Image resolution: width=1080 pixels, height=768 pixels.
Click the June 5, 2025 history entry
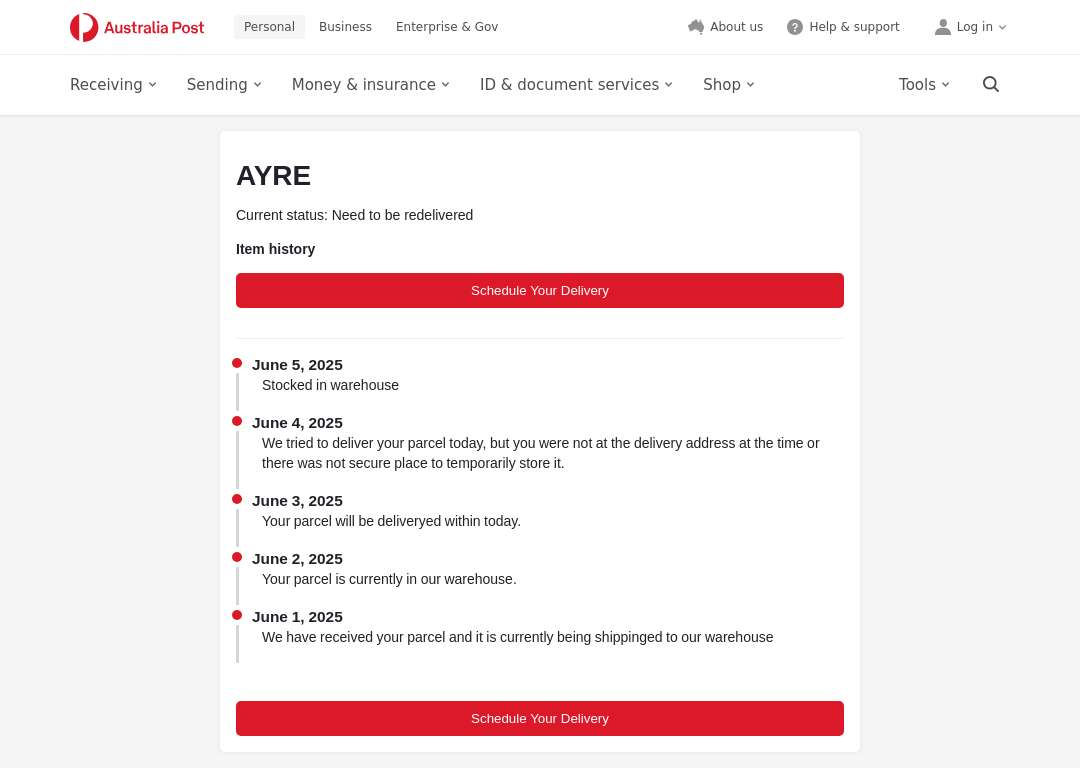(297, 365)
